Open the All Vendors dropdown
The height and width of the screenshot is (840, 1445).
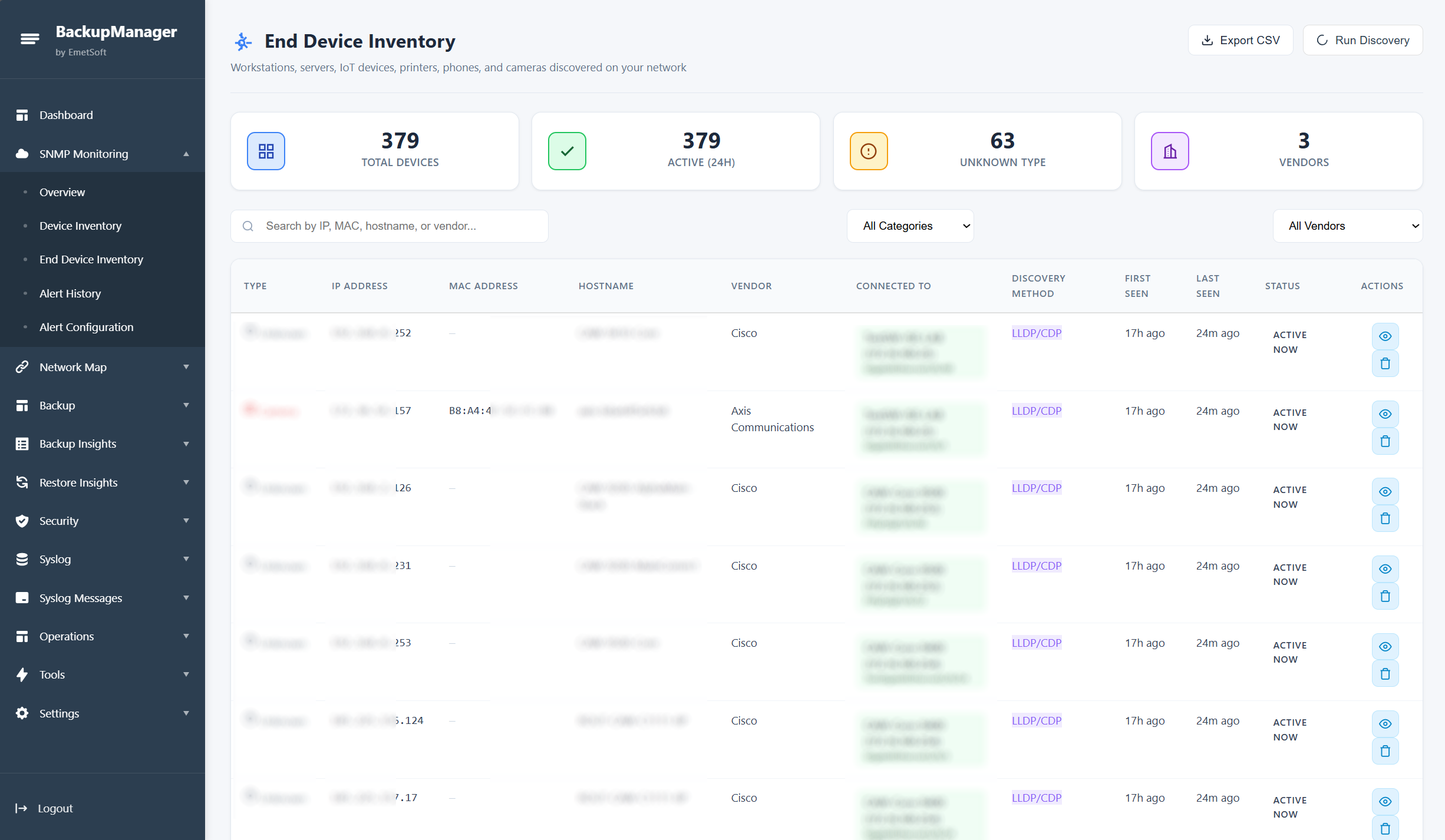[1348, 226]
